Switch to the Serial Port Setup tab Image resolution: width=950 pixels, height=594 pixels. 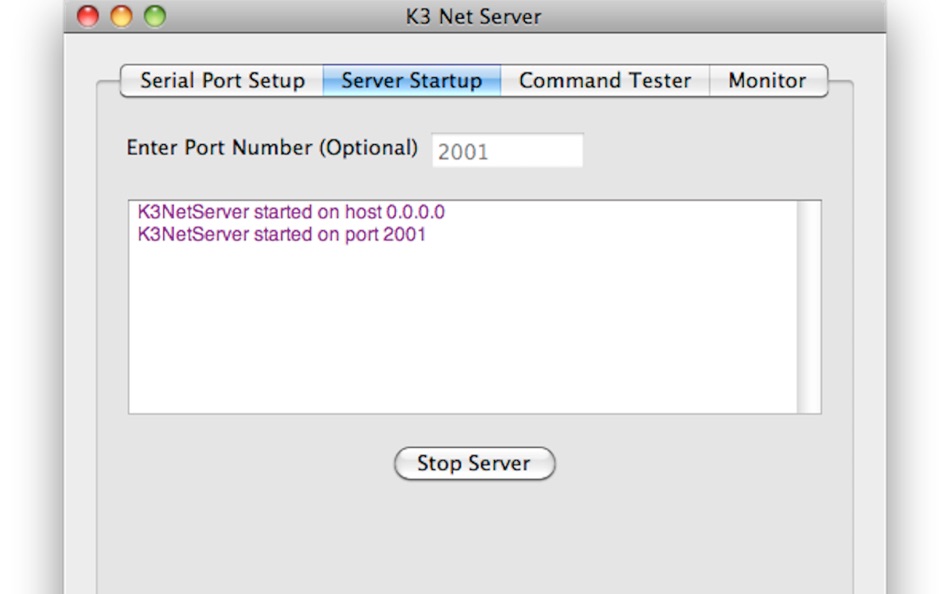222,81
